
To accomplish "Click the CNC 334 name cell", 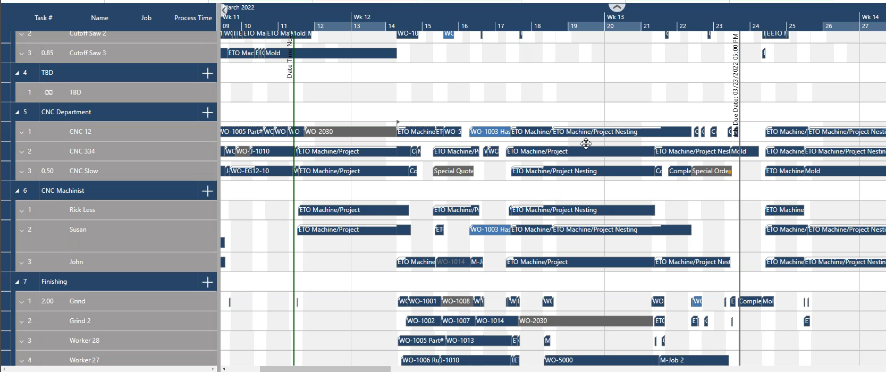I will [x=82, y=152].
